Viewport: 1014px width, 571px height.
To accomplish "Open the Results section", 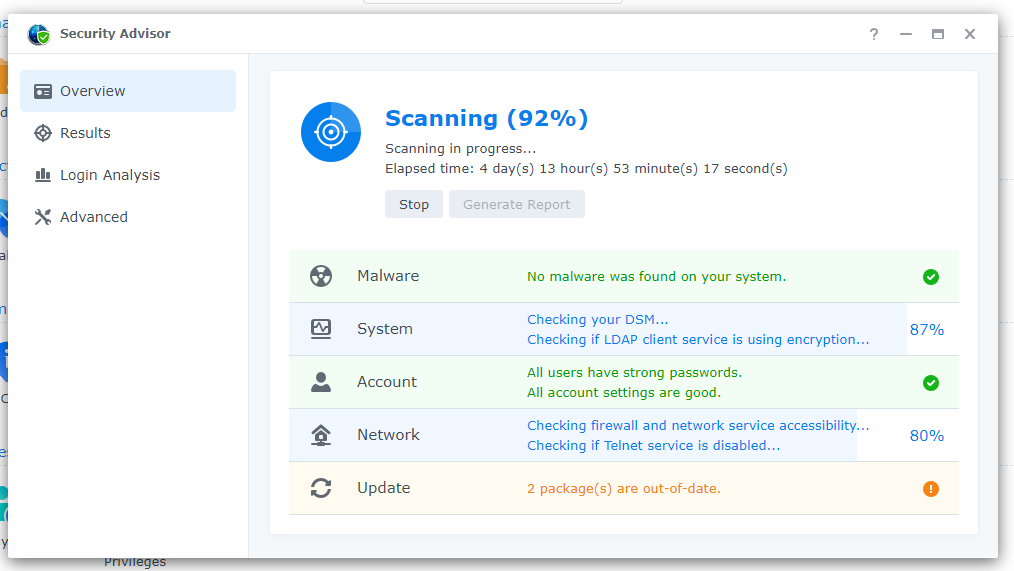I will [x=85, y=133].
